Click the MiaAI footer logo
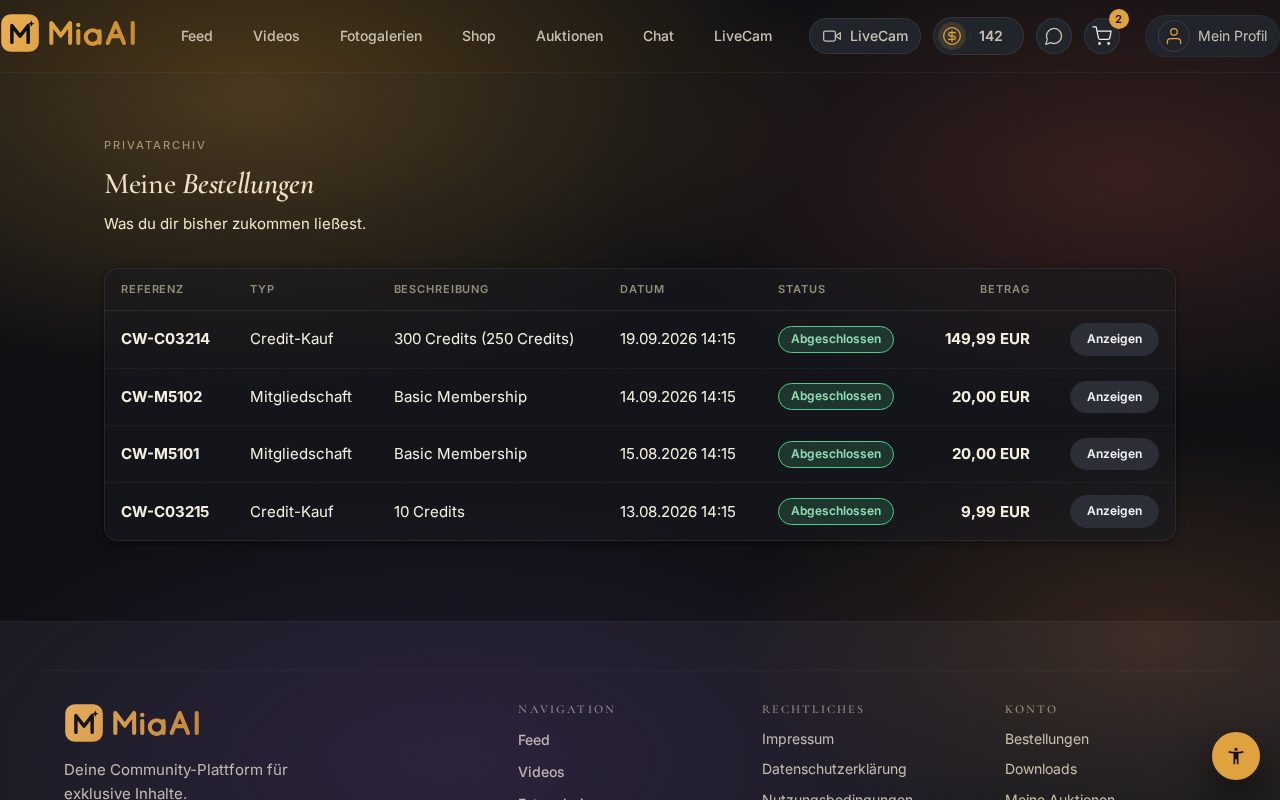 pyautogui.click(x=132, y=723)
